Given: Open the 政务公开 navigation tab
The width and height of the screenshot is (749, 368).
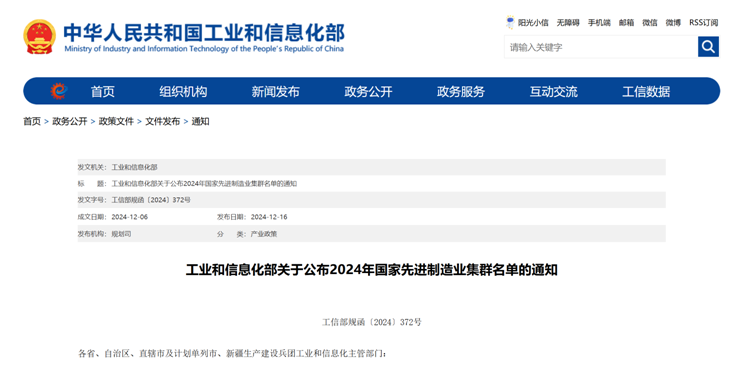Looking at the screenshot, I should (368, 91).
